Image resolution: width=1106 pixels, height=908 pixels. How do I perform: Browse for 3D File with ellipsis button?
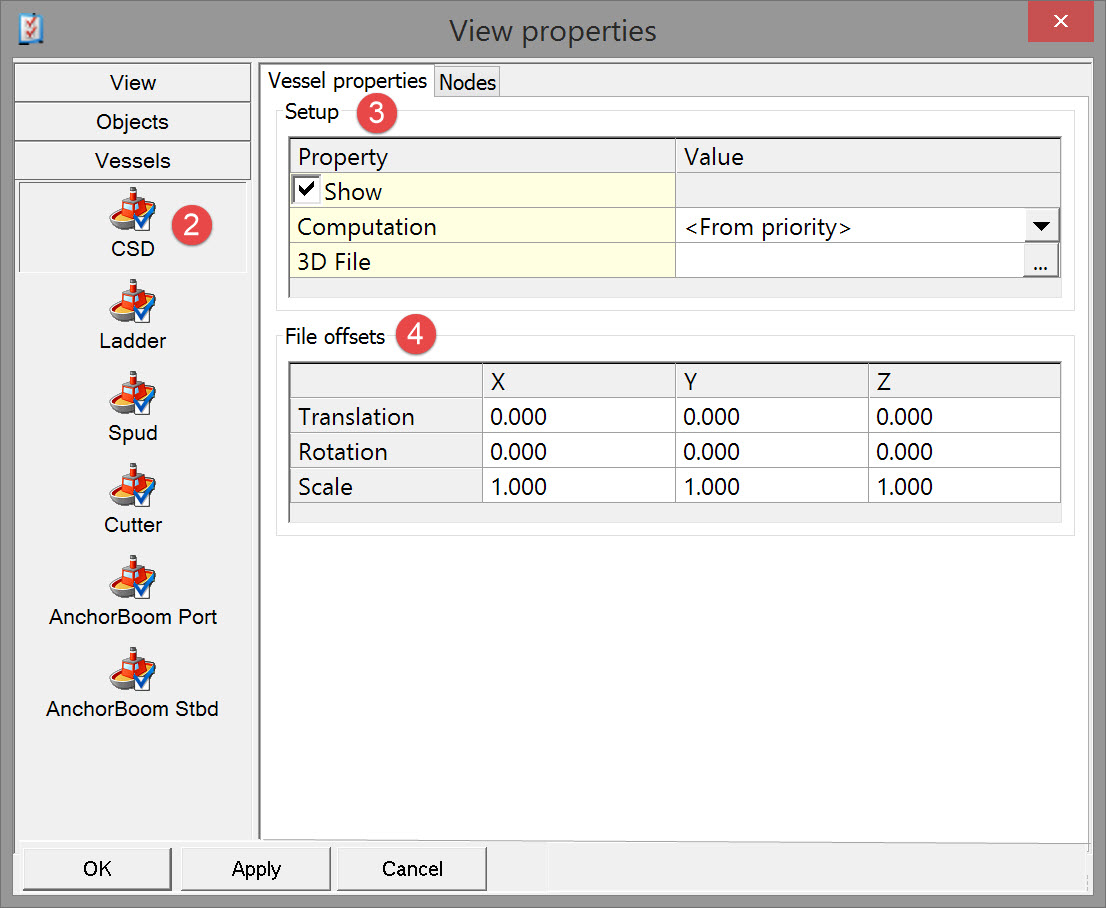coord(1041,262)
